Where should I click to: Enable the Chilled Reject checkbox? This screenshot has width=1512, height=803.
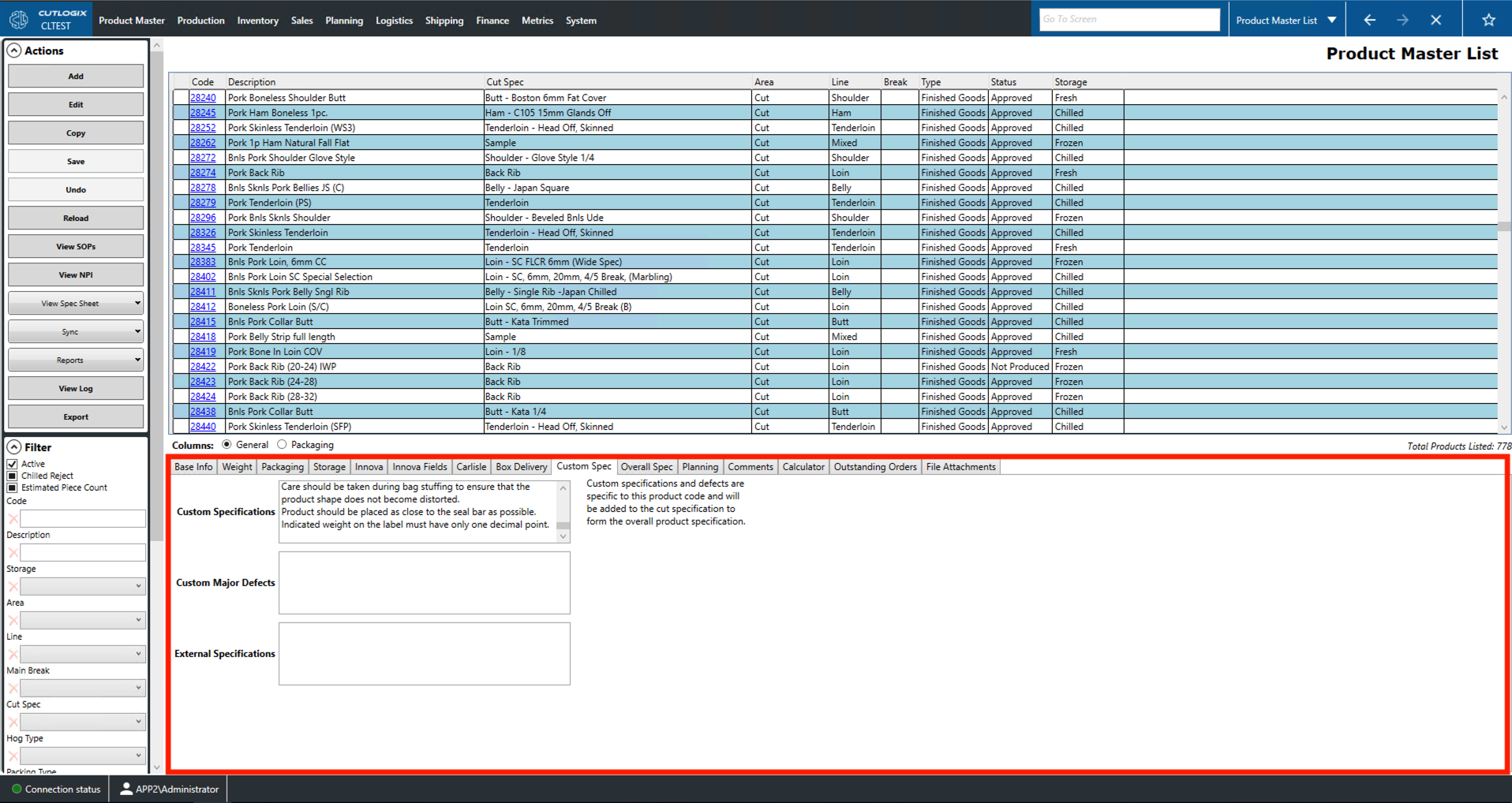point(12,475)
